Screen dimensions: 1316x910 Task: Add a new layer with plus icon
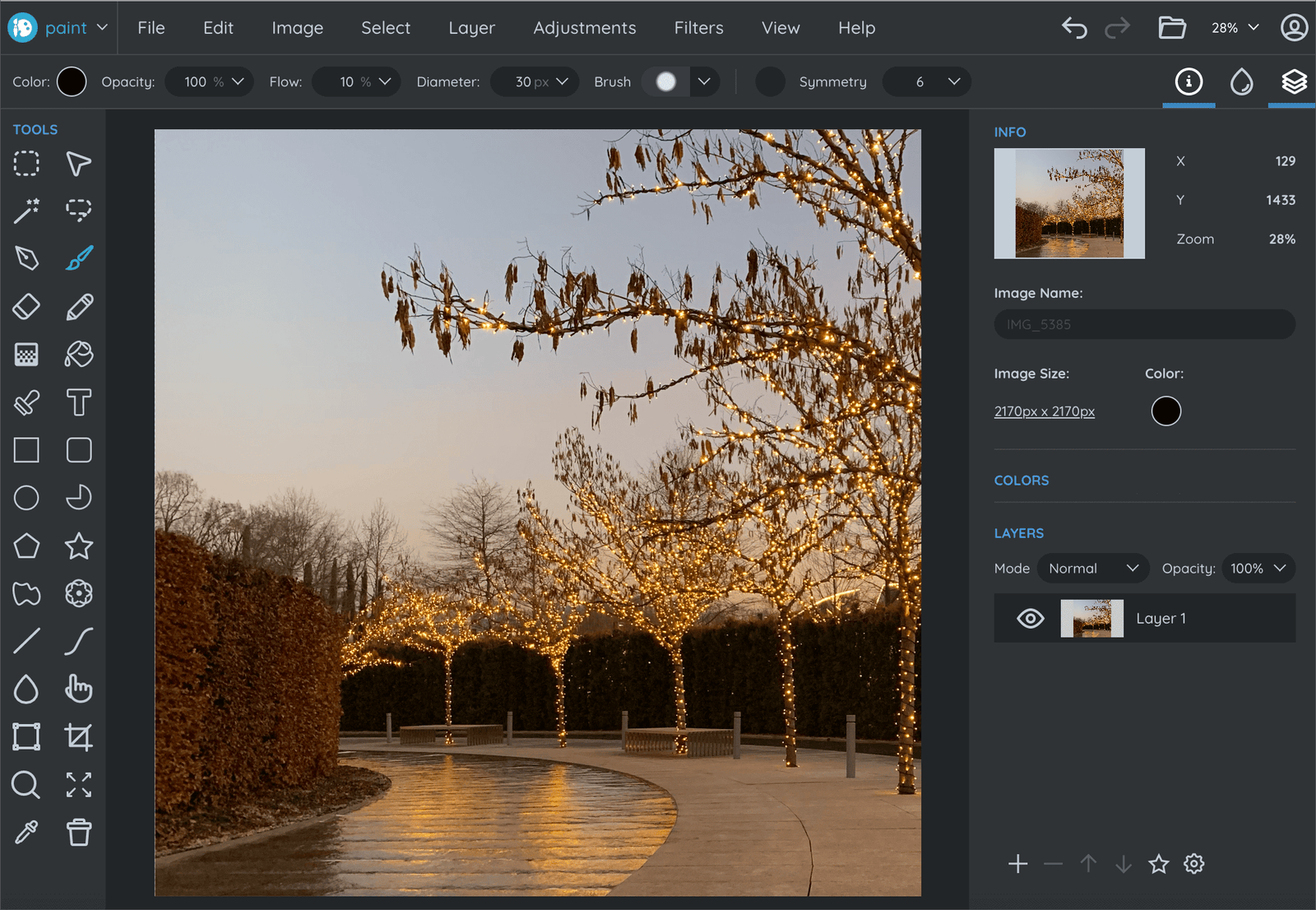click(1017, 864)
